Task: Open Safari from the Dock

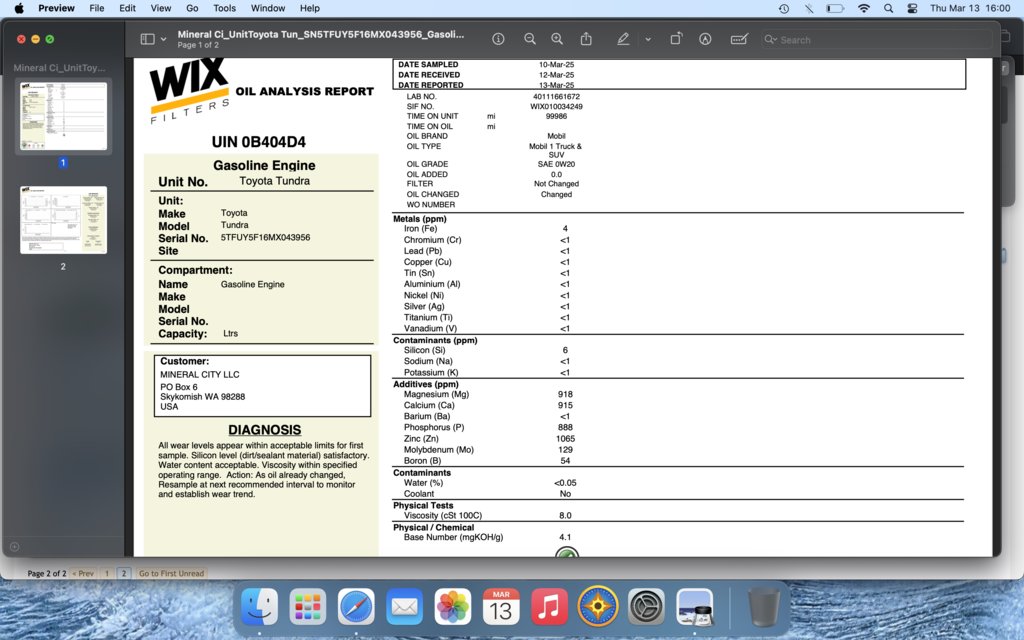Action: (356, 607)
